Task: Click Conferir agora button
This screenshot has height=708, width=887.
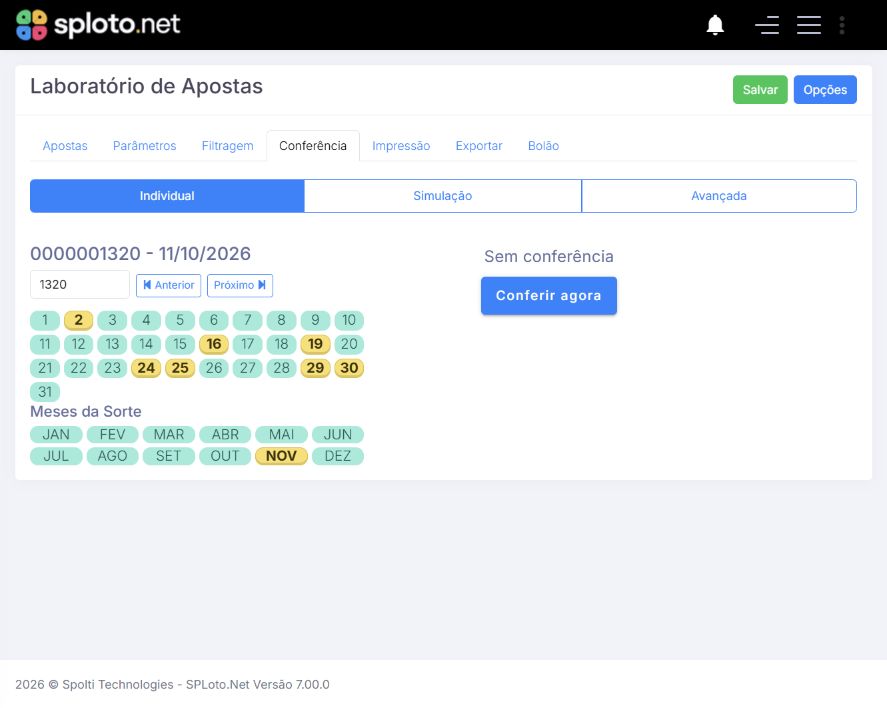Action: coord(549,296)
